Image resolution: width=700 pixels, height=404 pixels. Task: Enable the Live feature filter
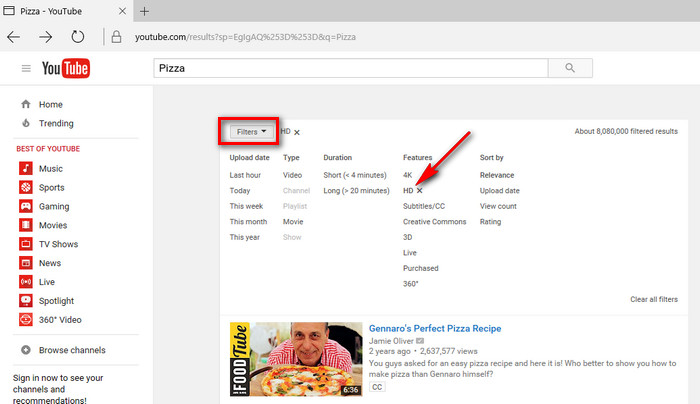(x=409, y=253)
